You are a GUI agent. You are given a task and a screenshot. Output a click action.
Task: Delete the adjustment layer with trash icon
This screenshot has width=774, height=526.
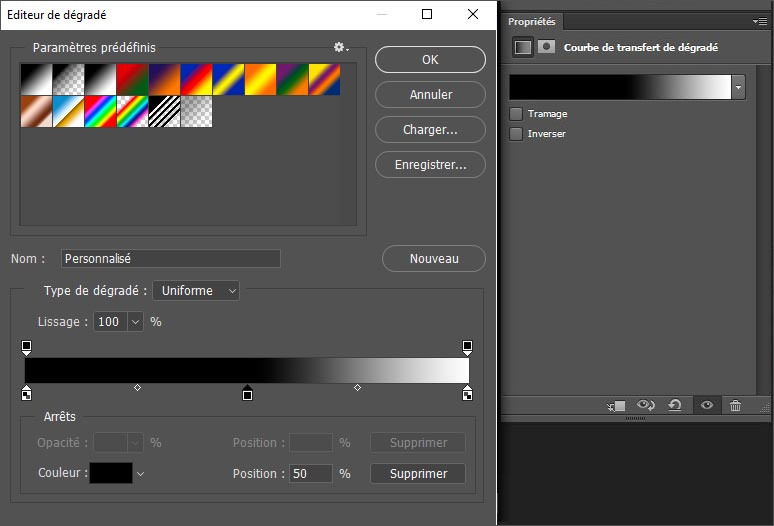[x=736, y=405]
